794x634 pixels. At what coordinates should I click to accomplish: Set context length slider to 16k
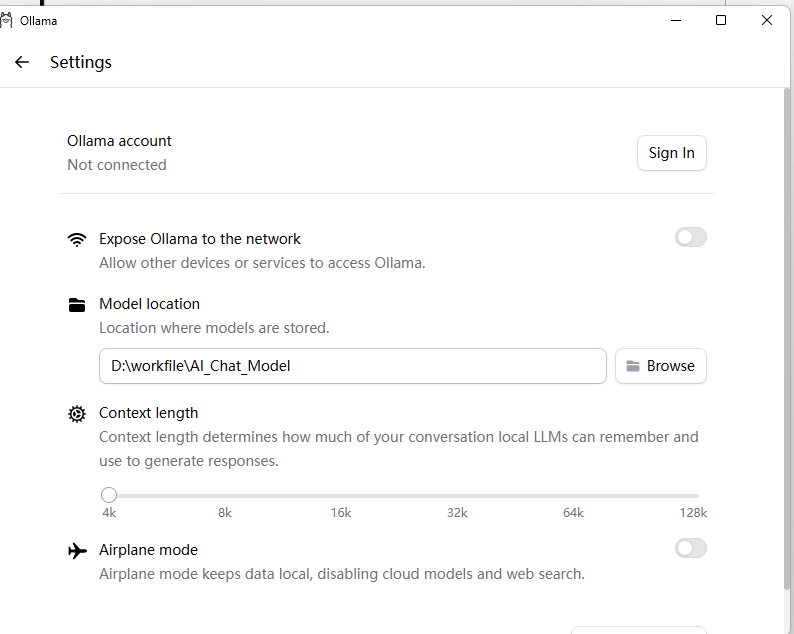coord(341,496)
